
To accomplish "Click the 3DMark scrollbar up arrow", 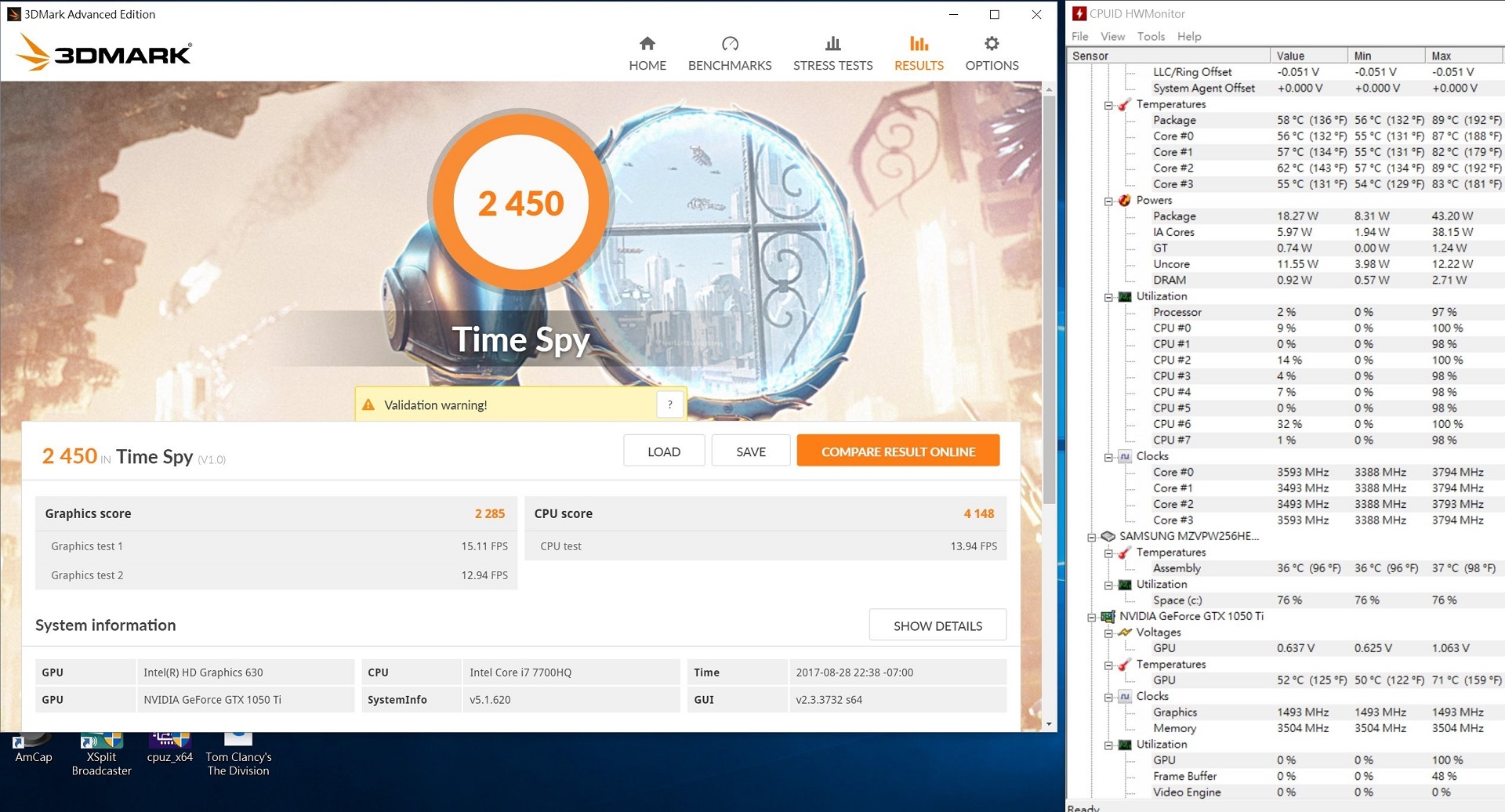I will [x=1050, y=89].
